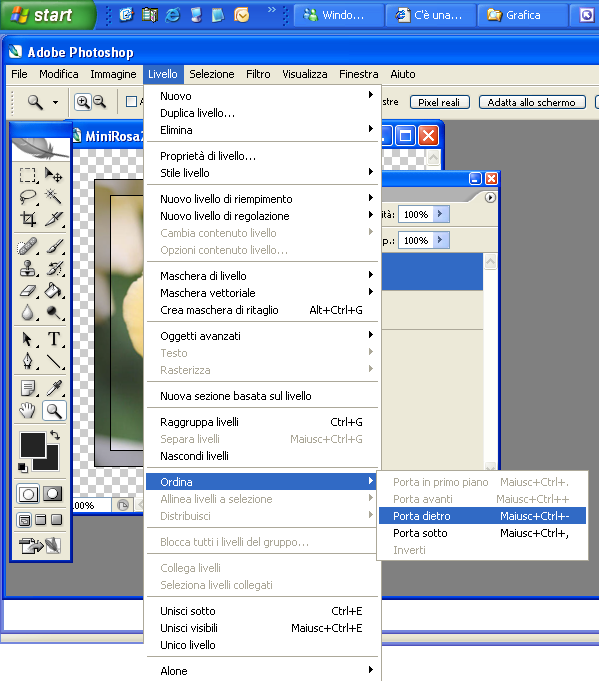Screen dimensions: 599x681
Task: Open the zoom tool preset picker arrow
Action: point(56,102)
